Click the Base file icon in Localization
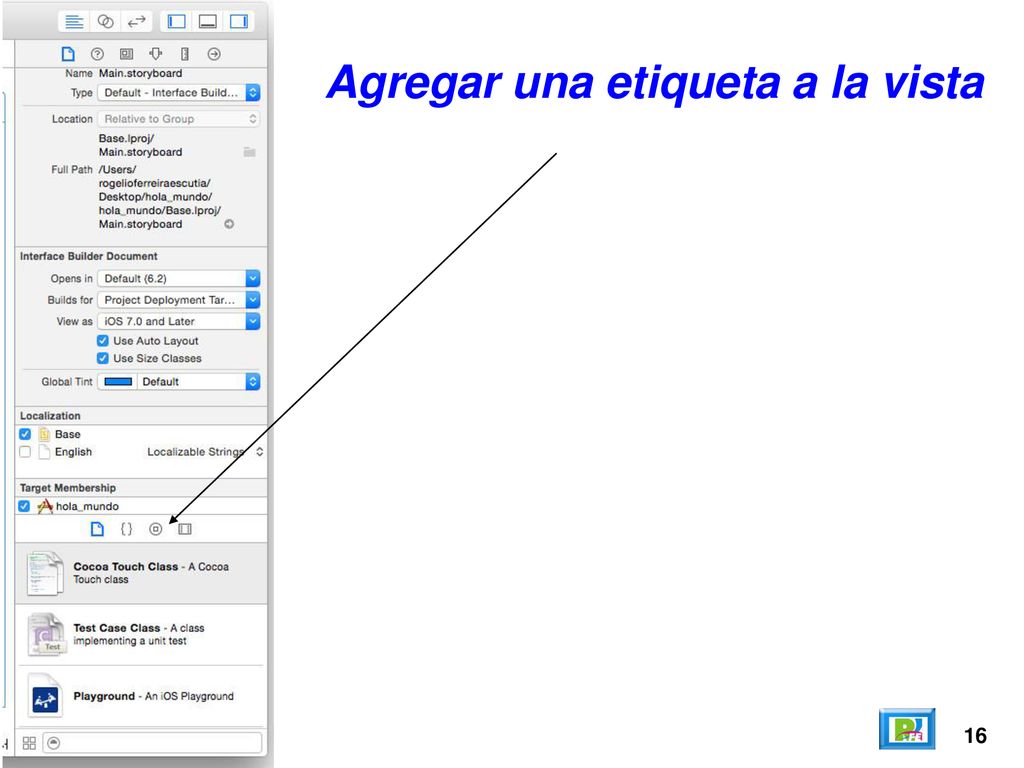1024x768 pixels. pyautogui.click(x=44, y=434)
